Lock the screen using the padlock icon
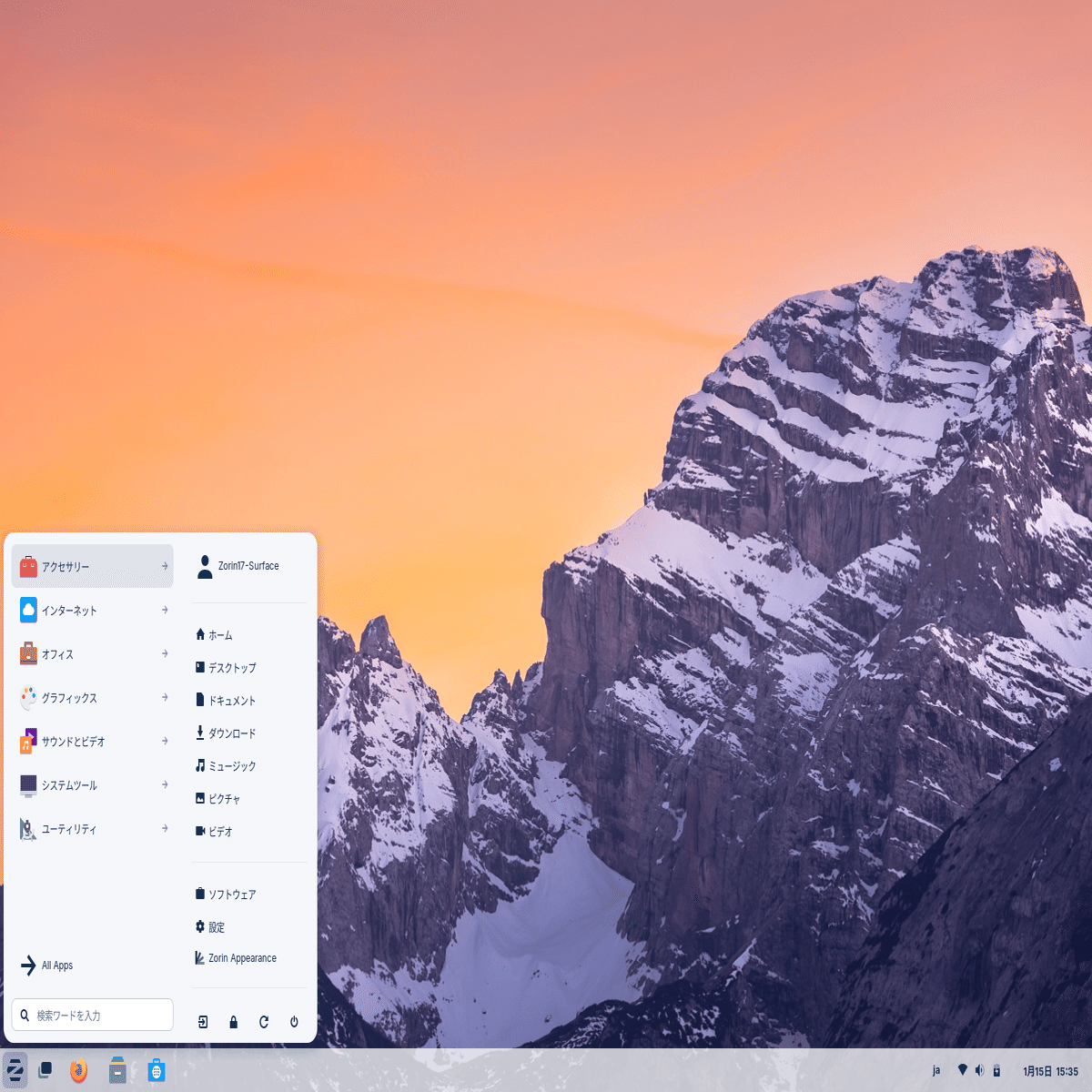This screenshot has width=1092, height=1092. click(x=233, y=1021)
